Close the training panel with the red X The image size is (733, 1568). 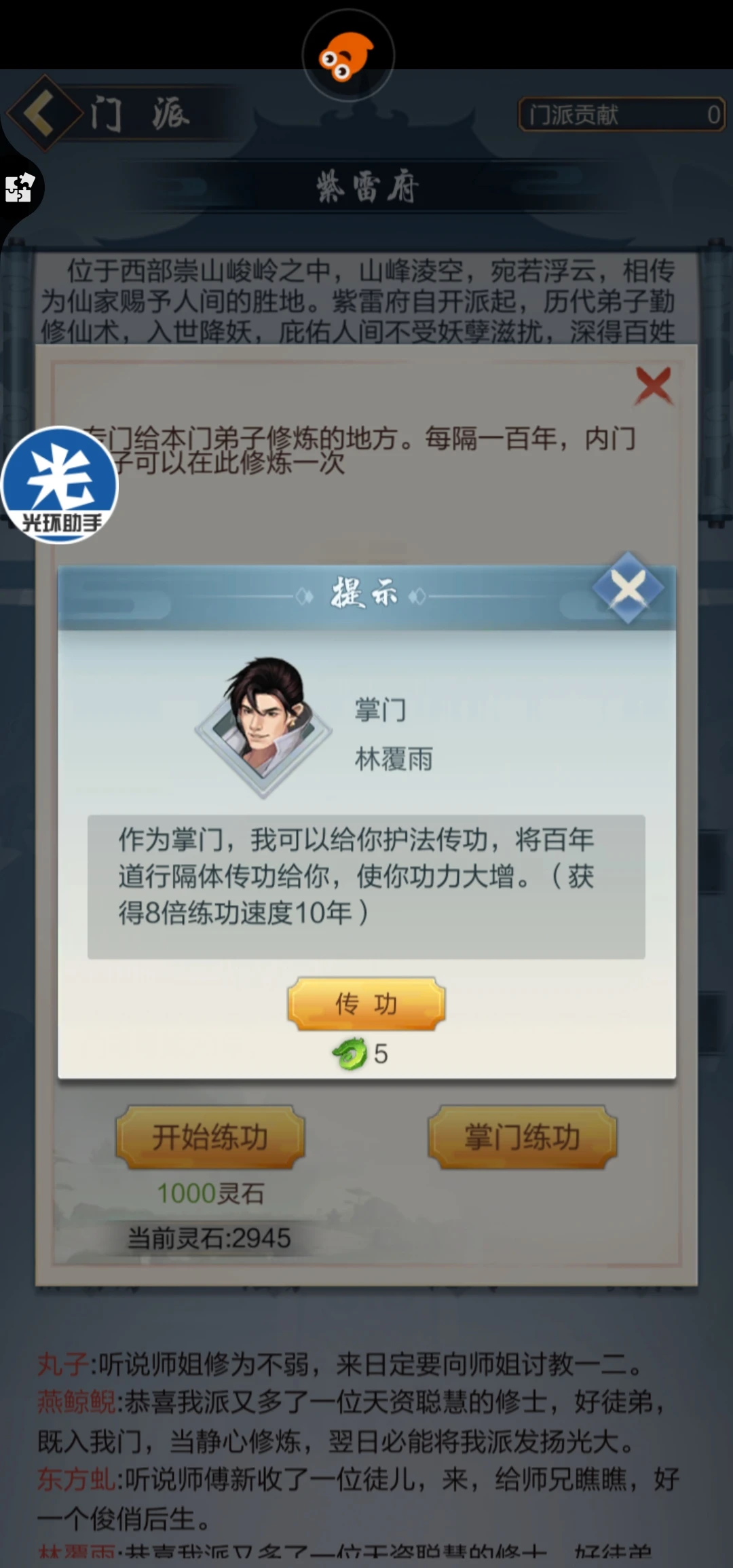(654, 386)
